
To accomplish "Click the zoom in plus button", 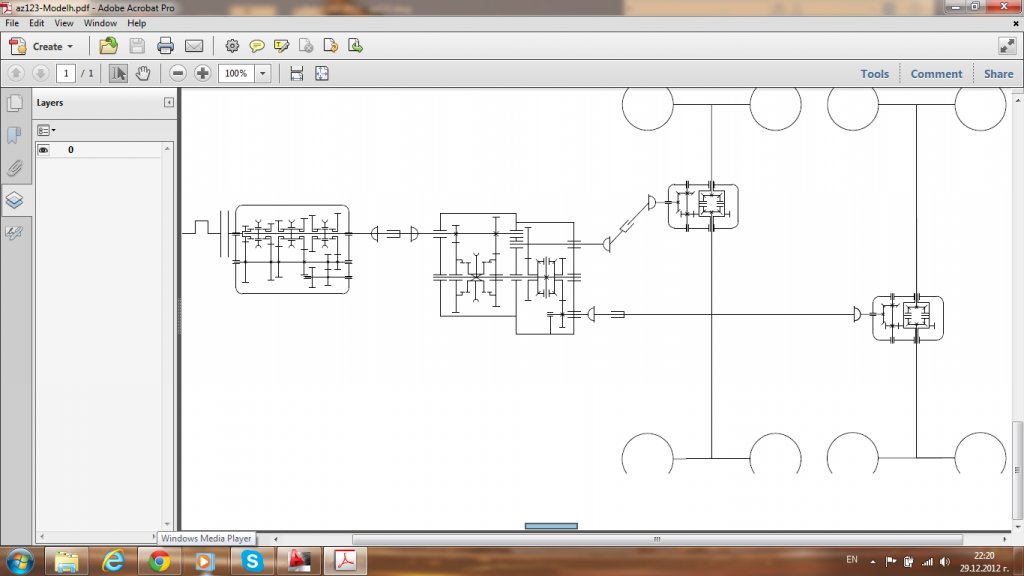I will click(x=203, y=73).
